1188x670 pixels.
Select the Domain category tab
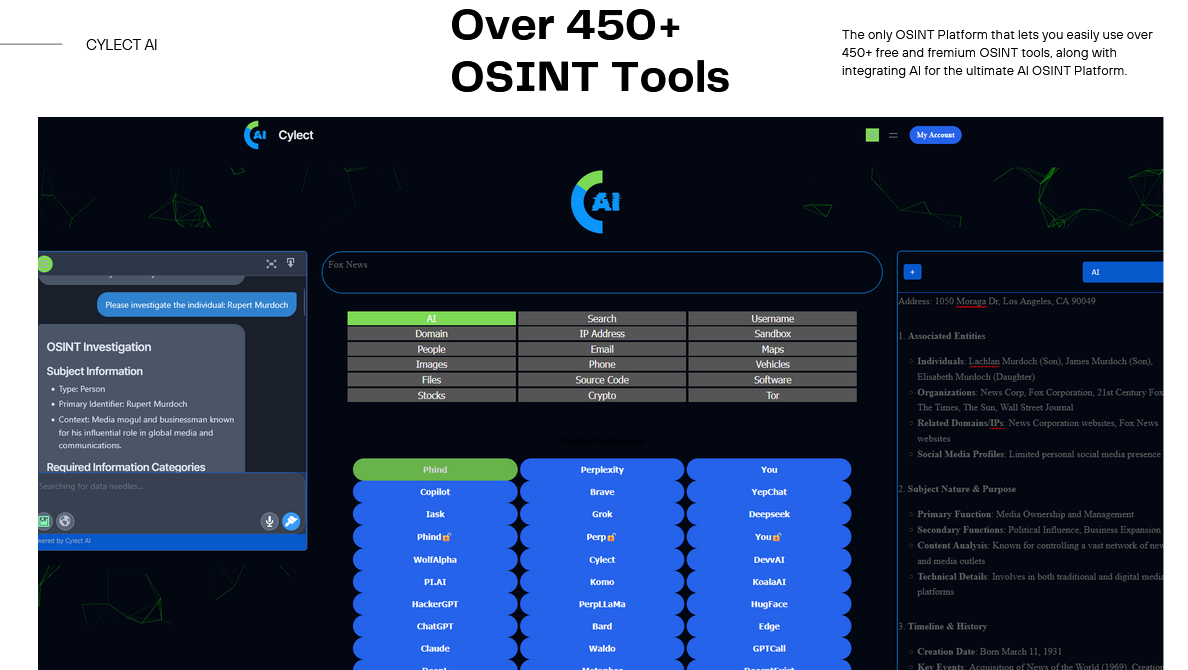coord(431,333)
